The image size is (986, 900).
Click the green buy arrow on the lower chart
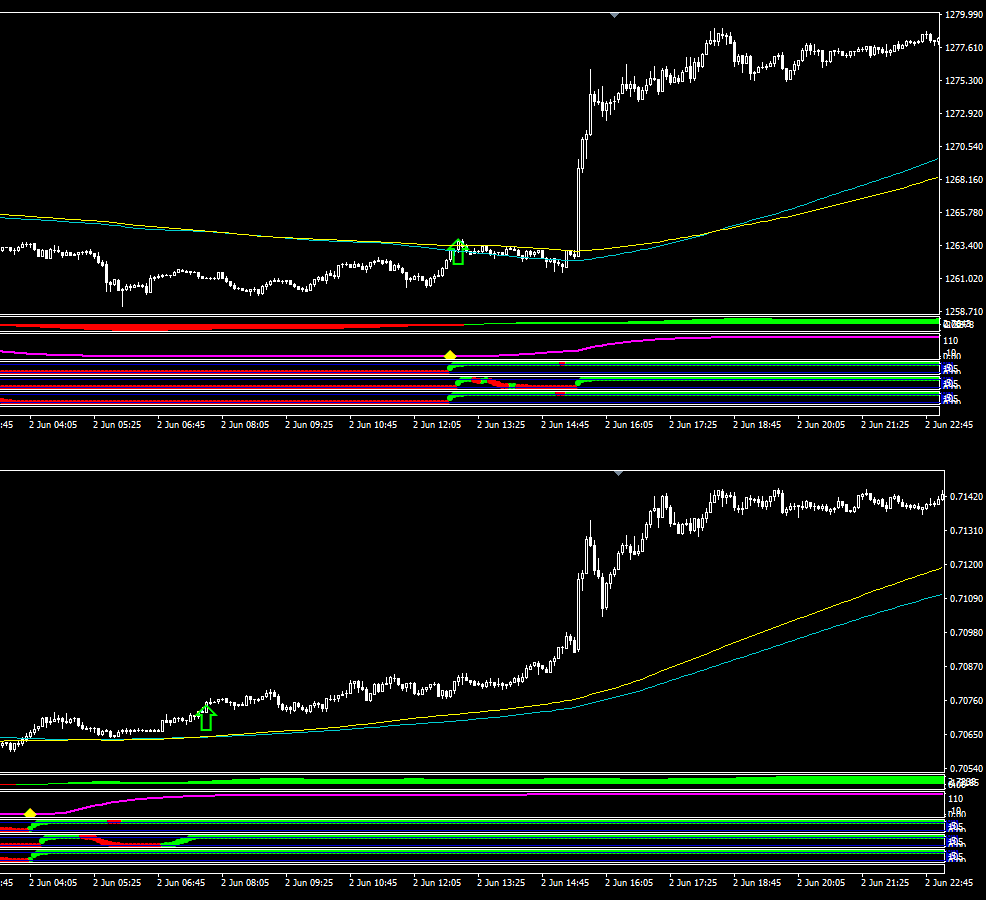[206, 717]
